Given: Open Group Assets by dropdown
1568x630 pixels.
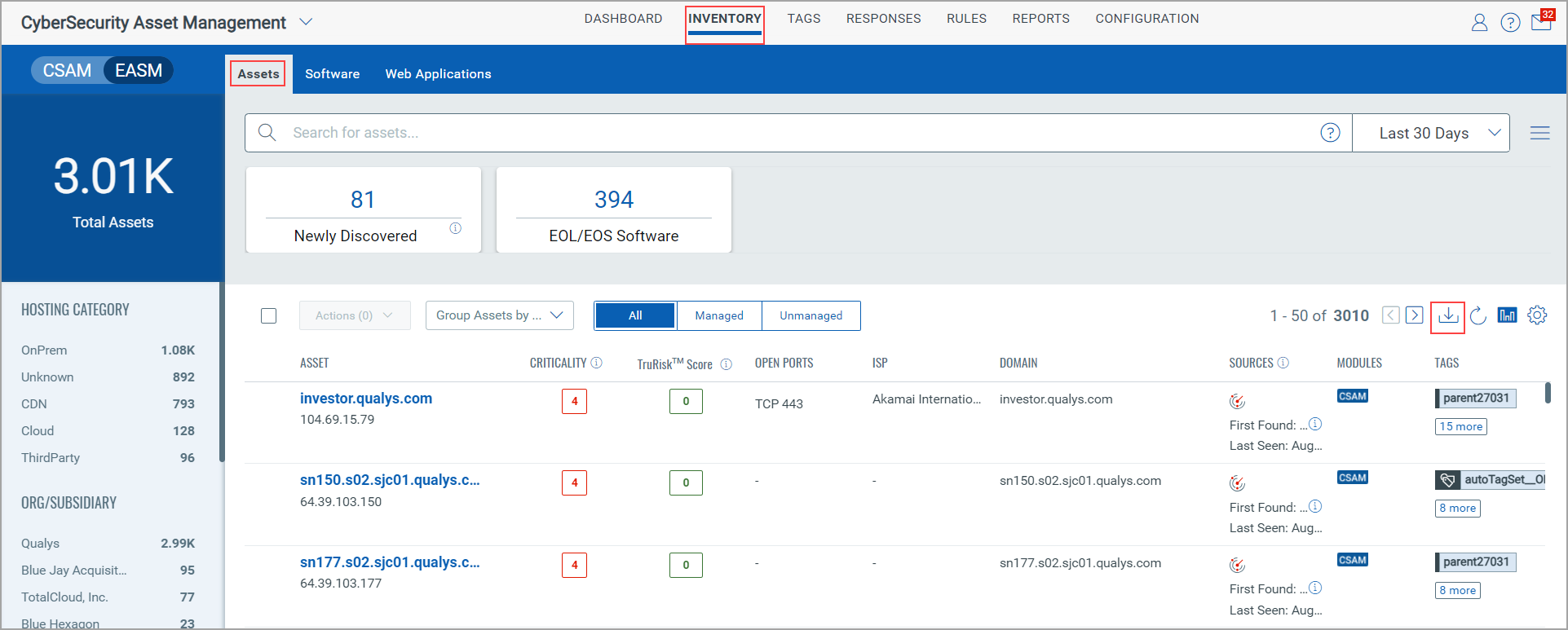Looking at the screenshot, I should 500,315.
